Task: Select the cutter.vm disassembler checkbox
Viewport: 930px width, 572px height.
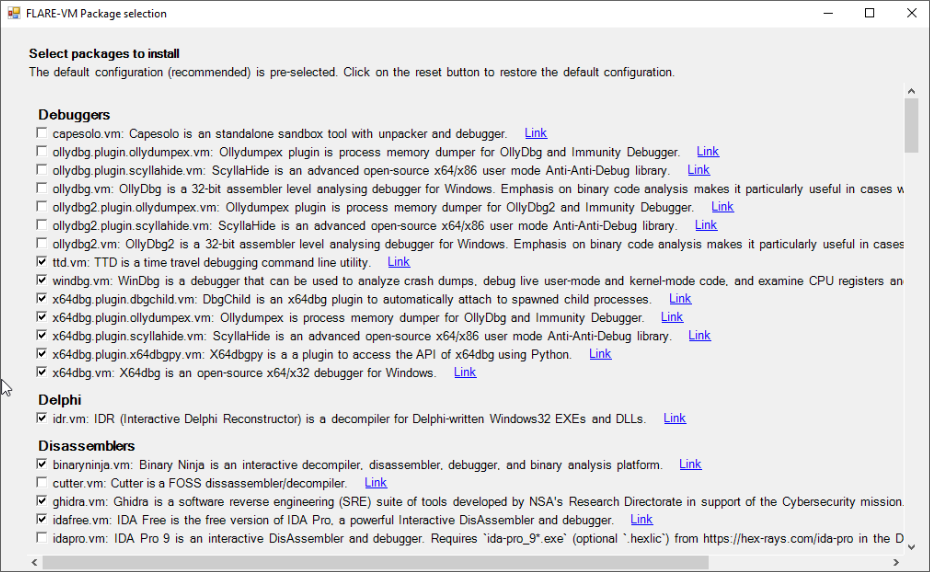Action: coord(42,483)
